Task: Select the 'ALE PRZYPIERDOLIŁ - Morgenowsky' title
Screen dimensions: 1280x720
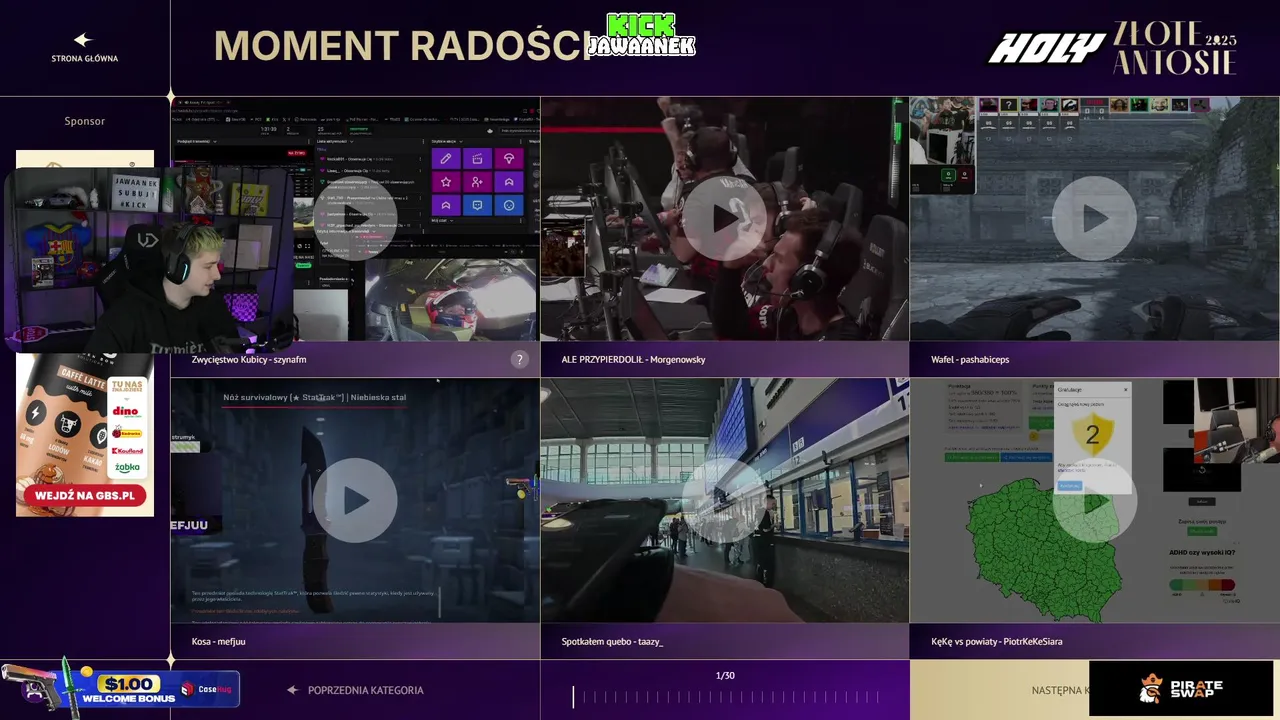Action: pos(633,359)
